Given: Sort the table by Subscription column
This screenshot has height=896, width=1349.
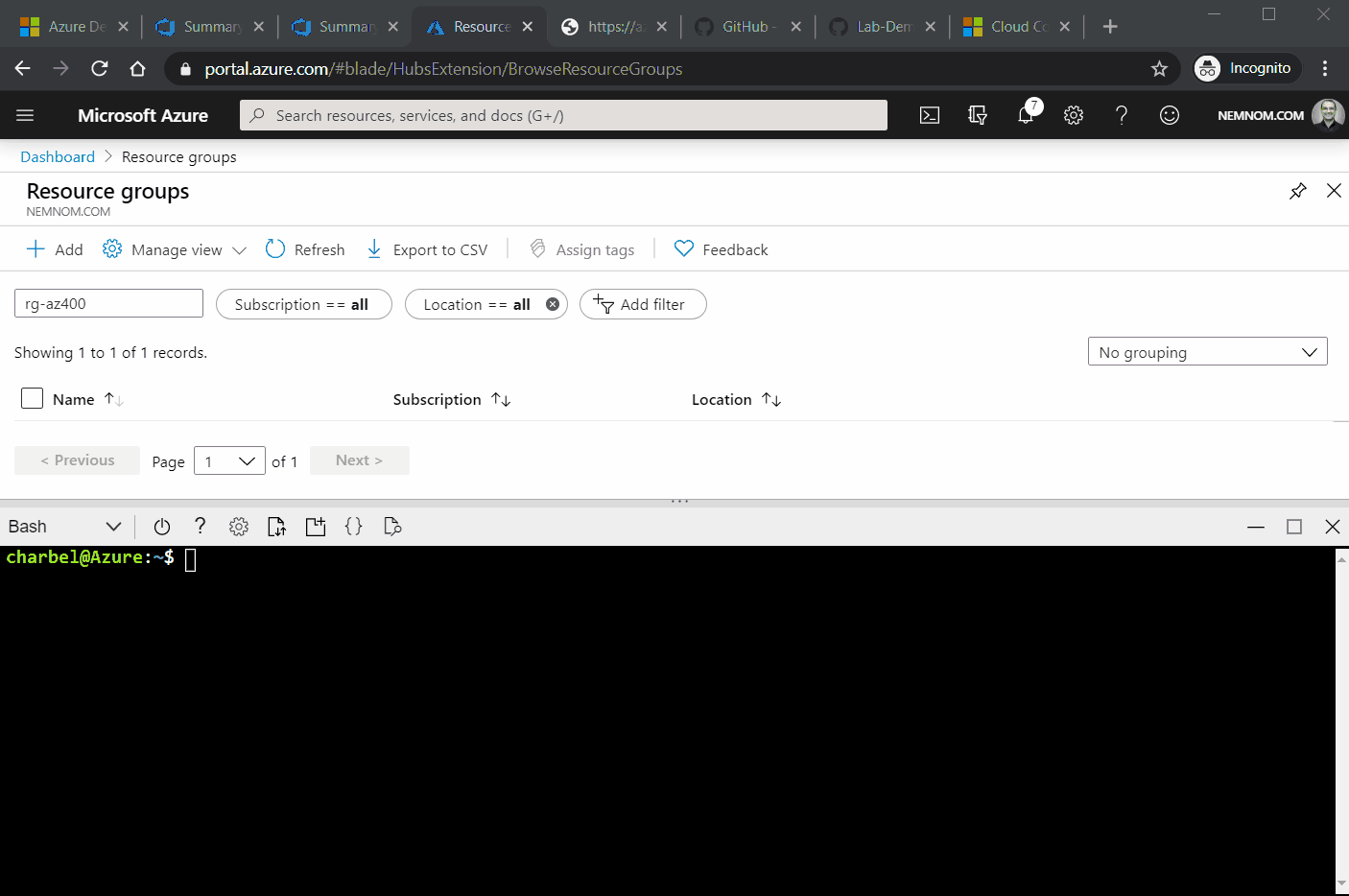Looking at the screenshot, I should click(452, 399).
